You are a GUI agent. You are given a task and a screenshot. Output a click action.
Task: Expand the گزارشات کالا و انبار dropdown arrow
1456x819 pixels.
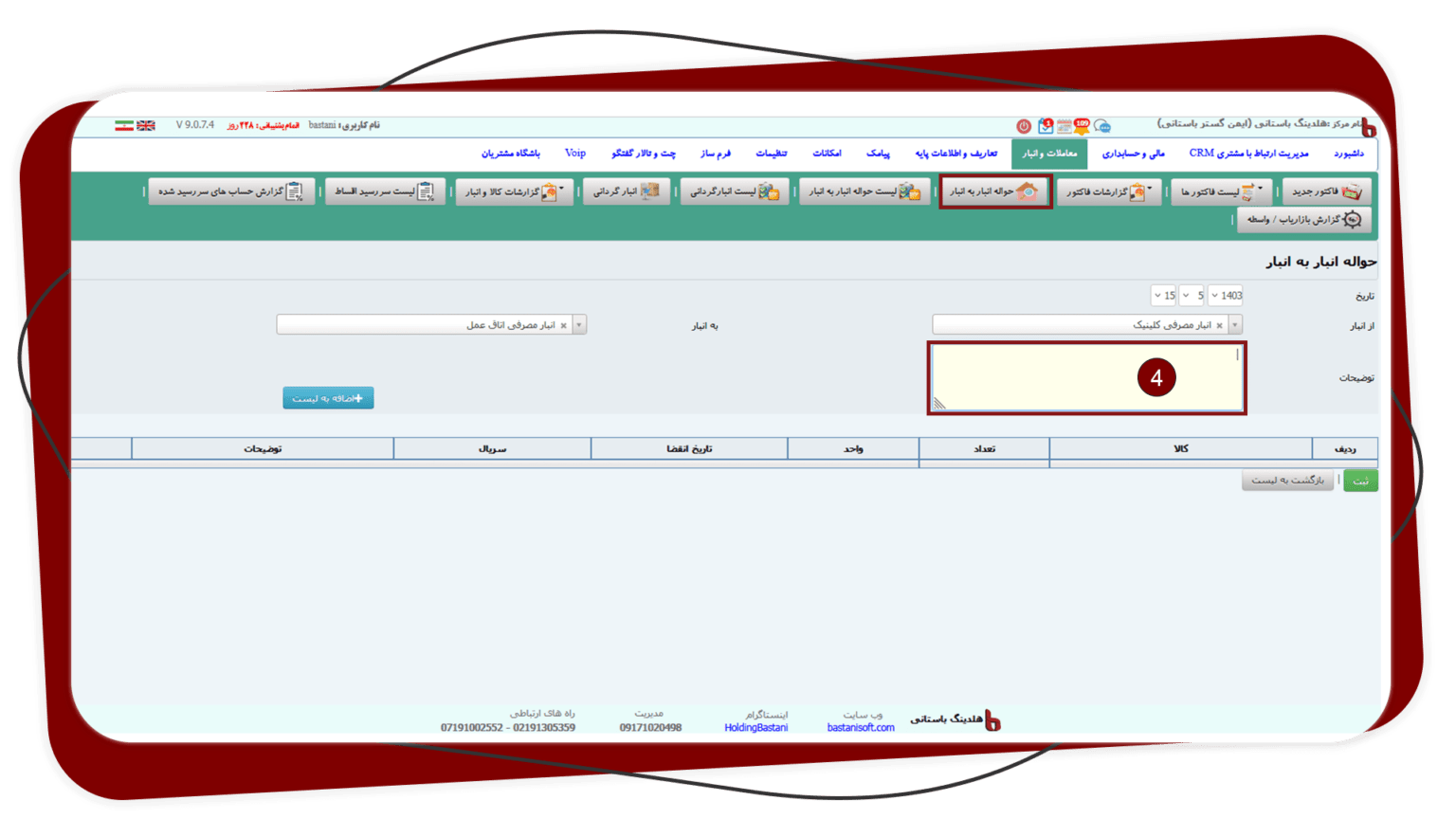(x=561, y=189)
